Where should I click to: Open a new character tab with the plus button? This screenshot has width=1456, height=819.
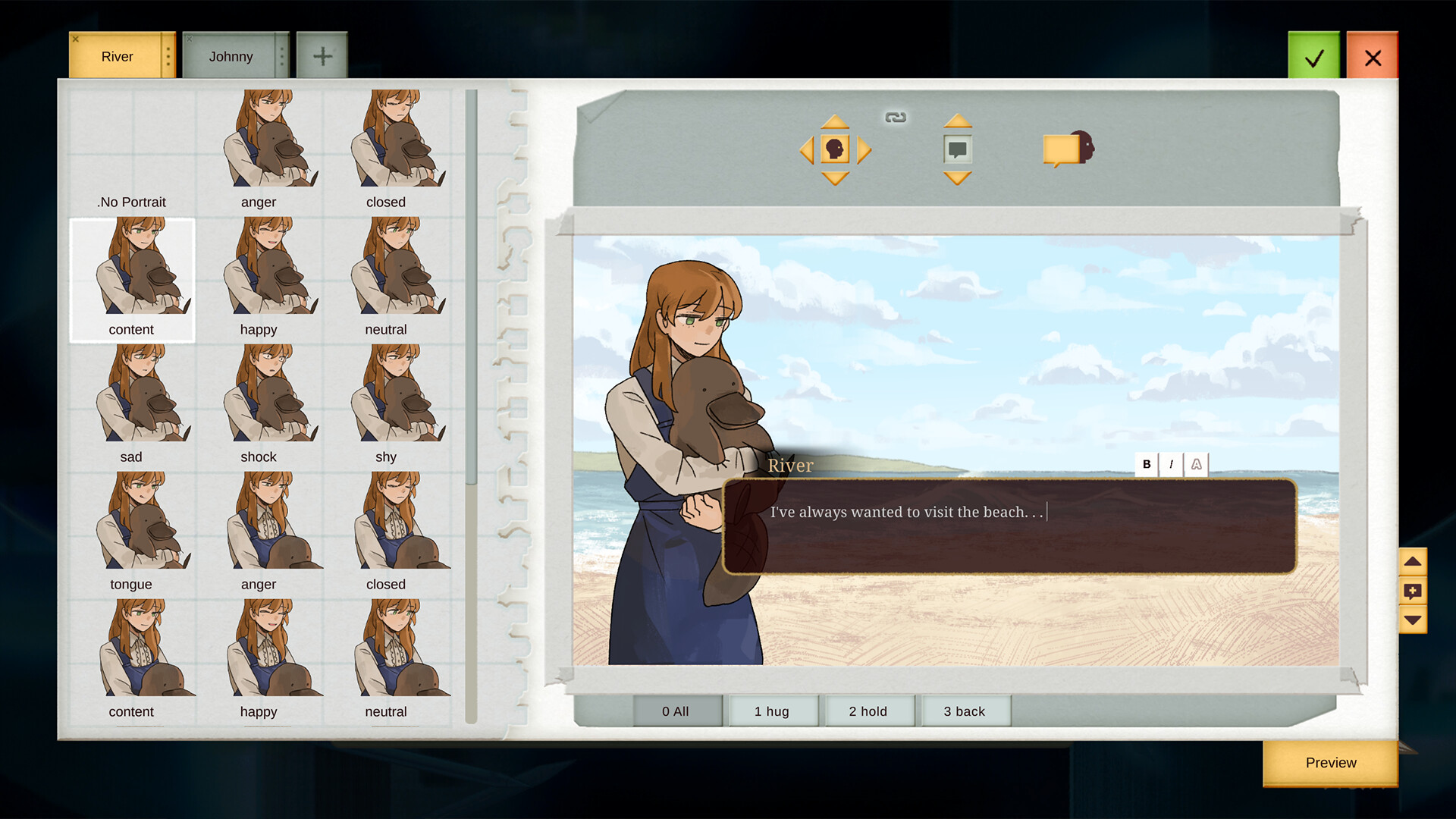point(322,55)
